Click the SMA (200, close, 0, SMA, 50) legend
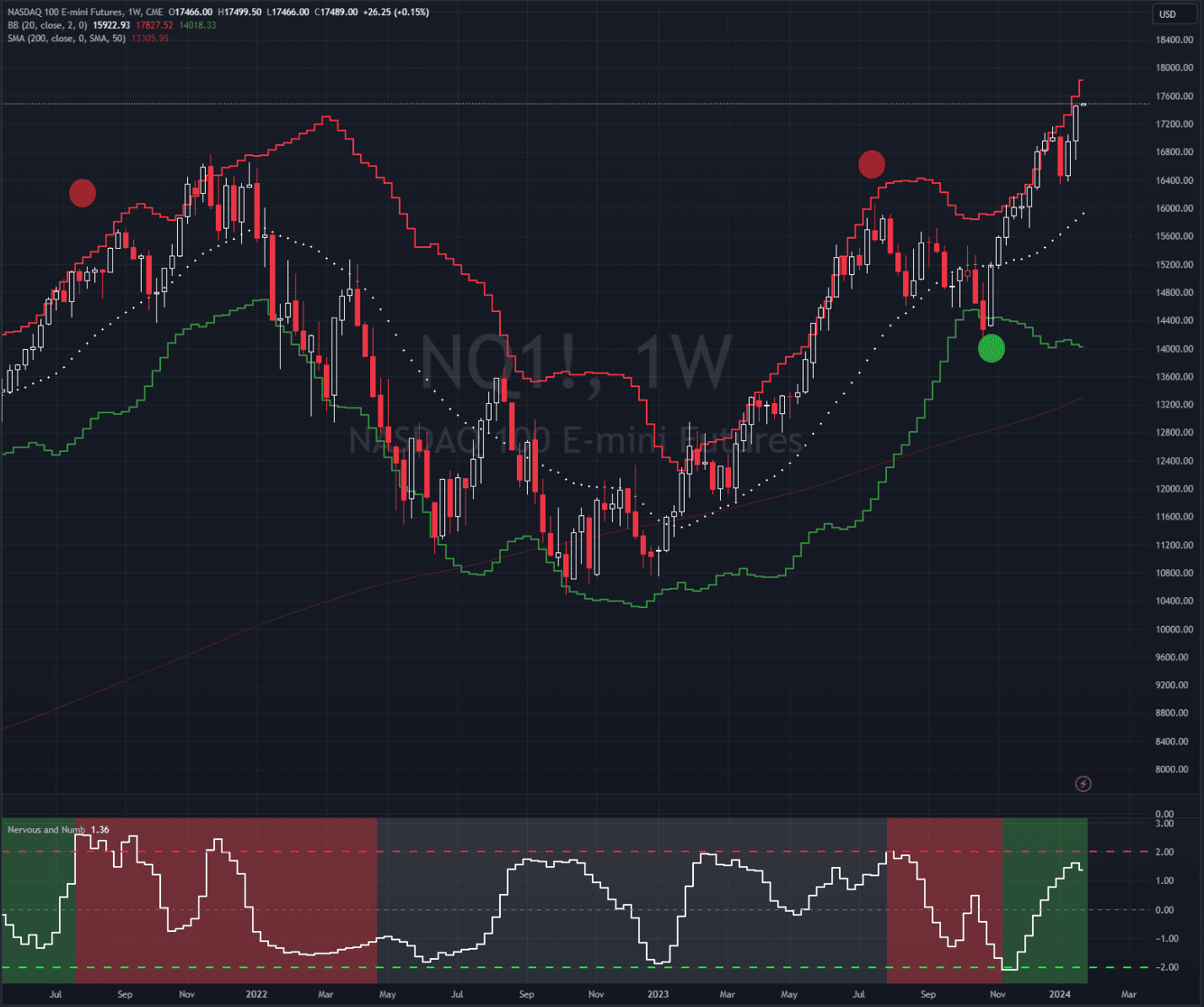Viewport: 1204px width, 1007px height. point(67,39)
